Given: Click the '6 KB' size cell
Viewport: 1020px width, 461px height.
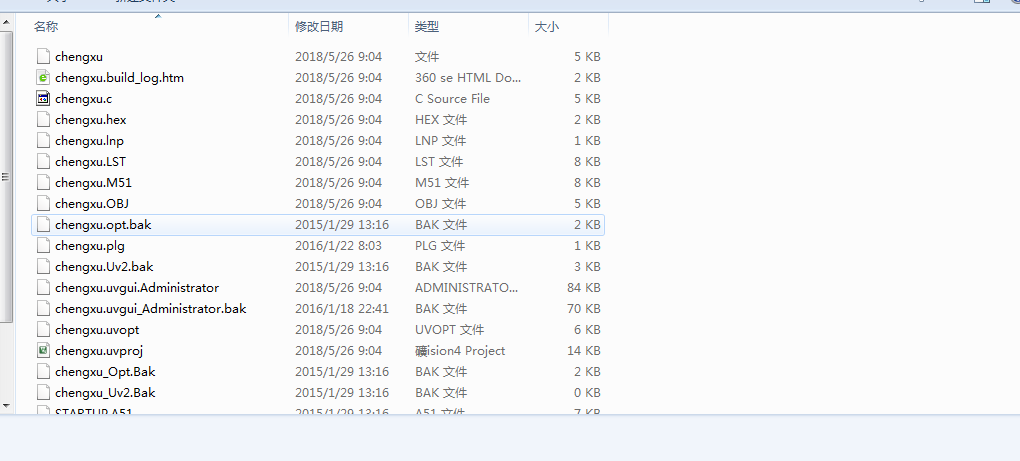Looking at the screenshot, I should click(x=587, y=330).
